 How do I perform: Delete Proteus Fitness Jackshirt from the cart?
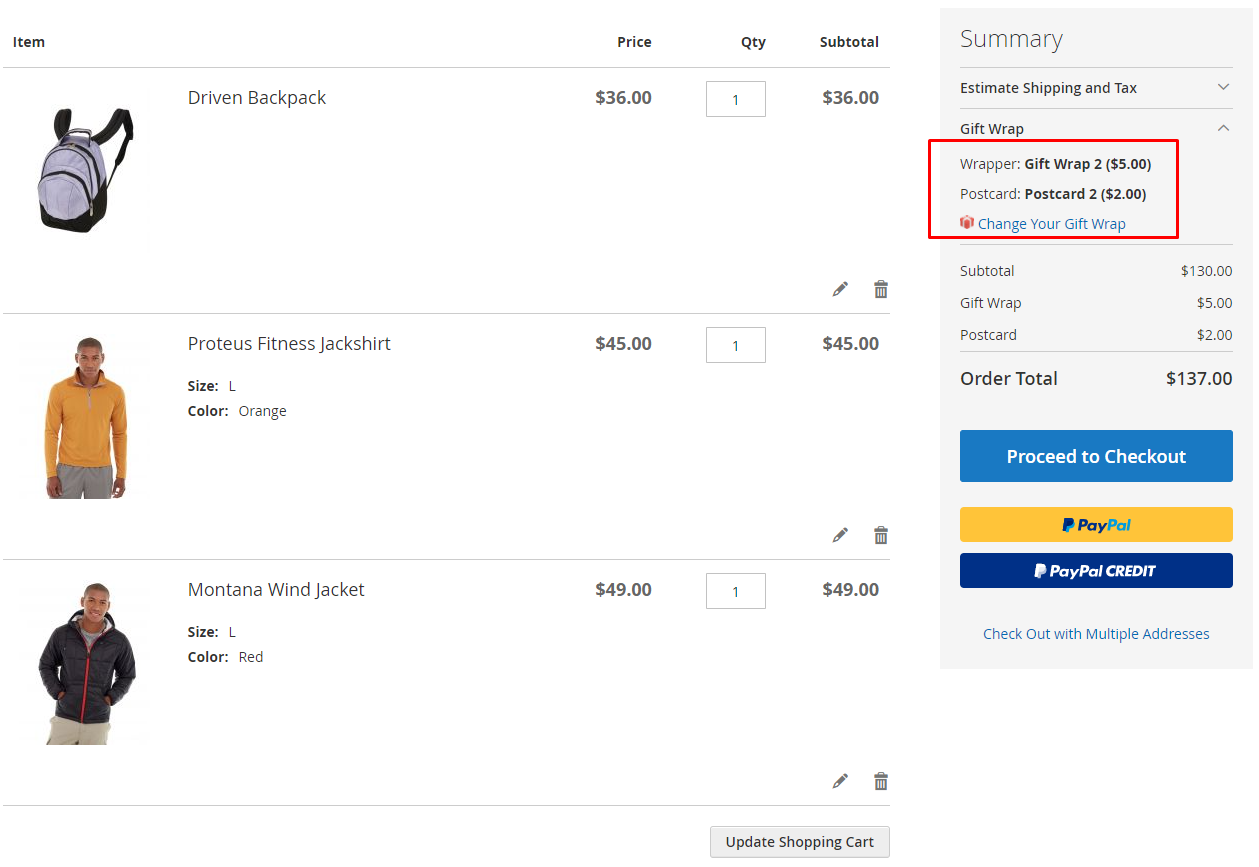pyautogui.click(x=881, y=535)
